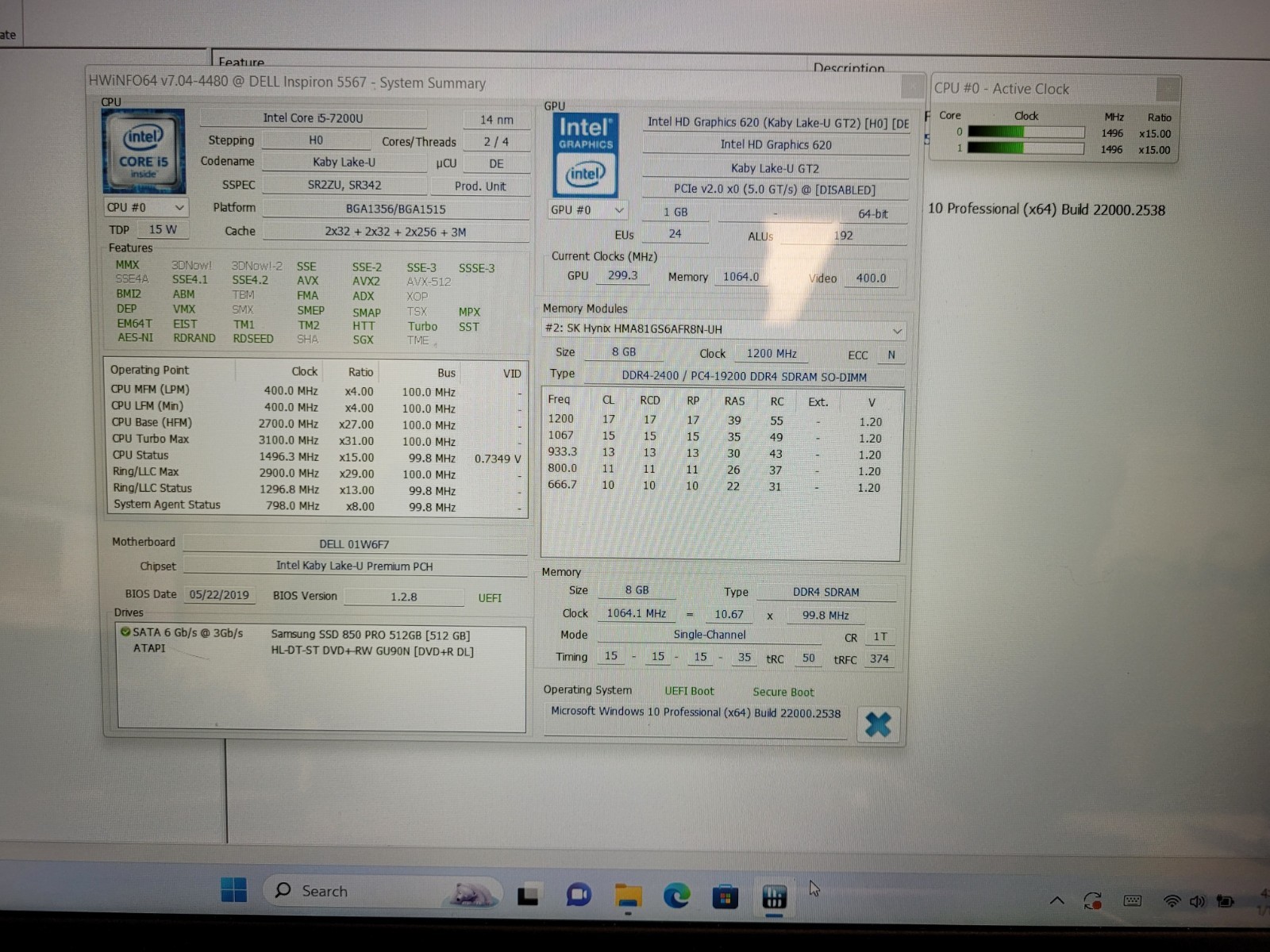Open File Explorer from taskbar
Viewport: 1270px width, 952px height.
coord(629,895)
